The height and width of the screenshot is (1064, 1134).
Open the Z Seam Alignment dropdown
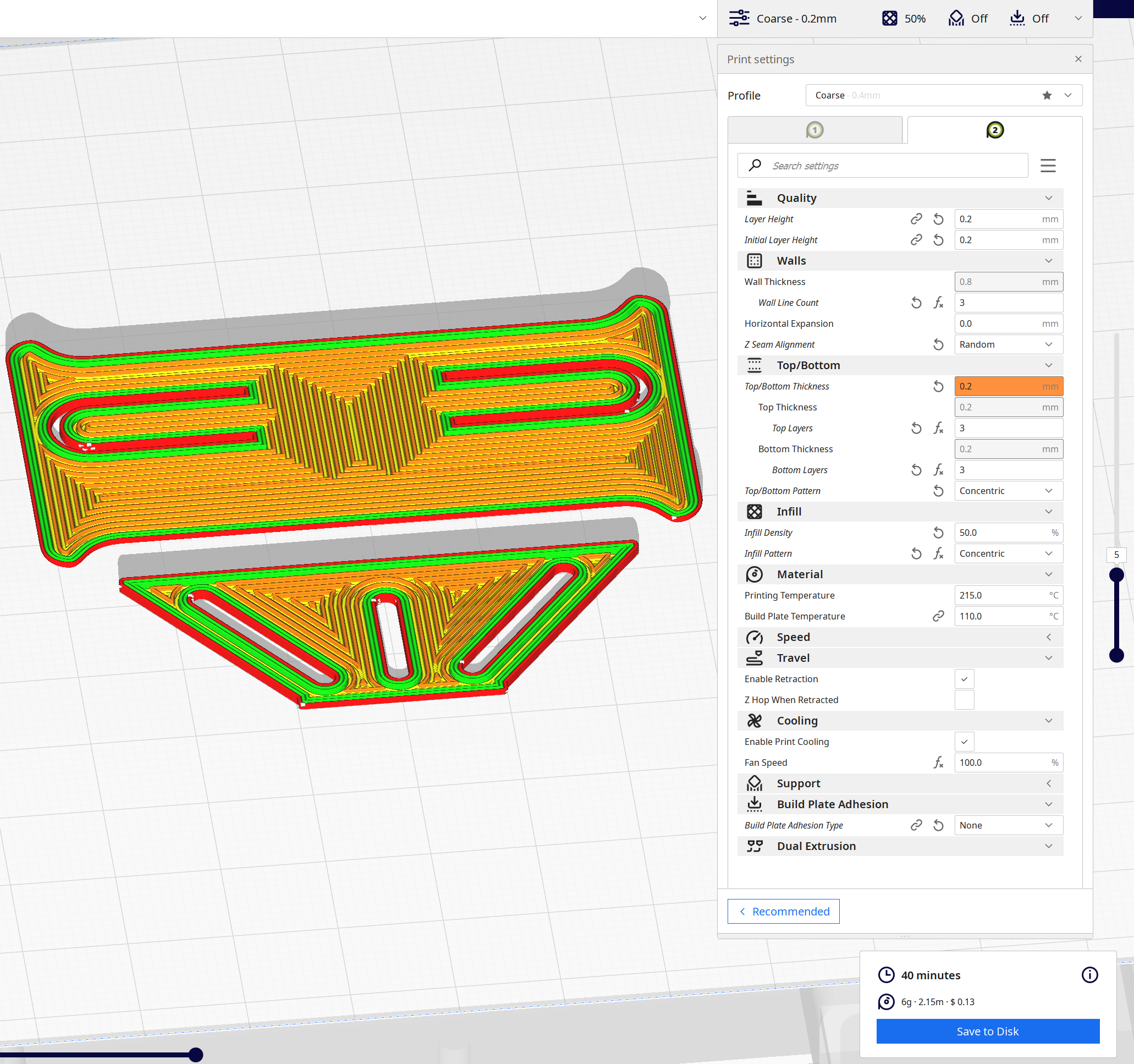[1008, 344]
